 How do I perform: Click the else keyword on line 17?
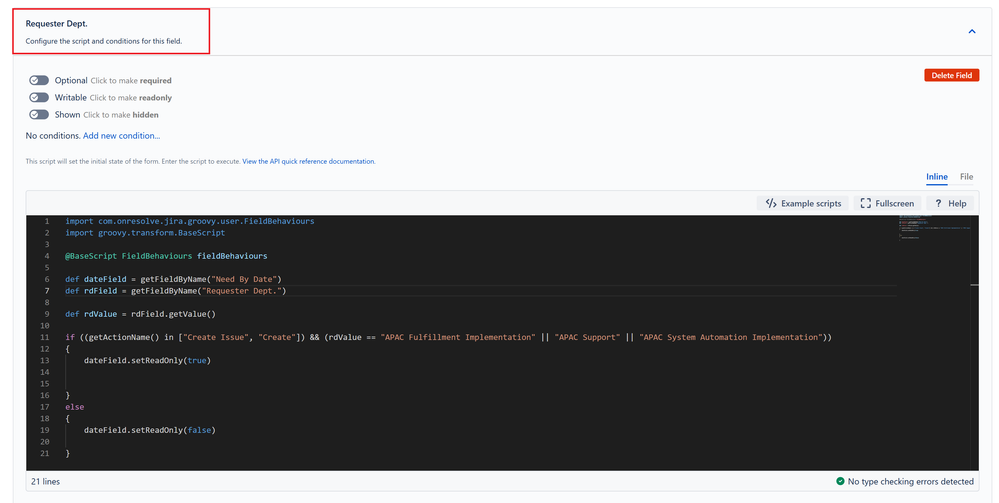[75, 407]
